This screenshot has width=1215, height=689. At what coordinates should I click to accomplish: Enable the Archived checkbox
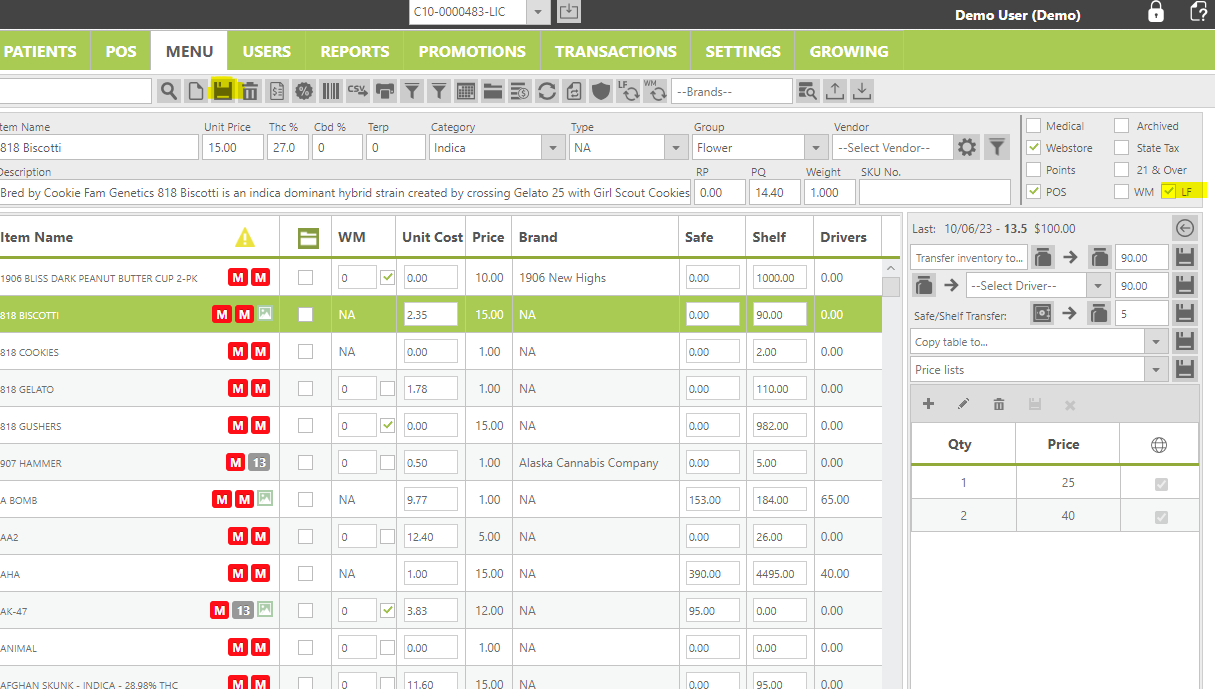tap(1122, 126)
